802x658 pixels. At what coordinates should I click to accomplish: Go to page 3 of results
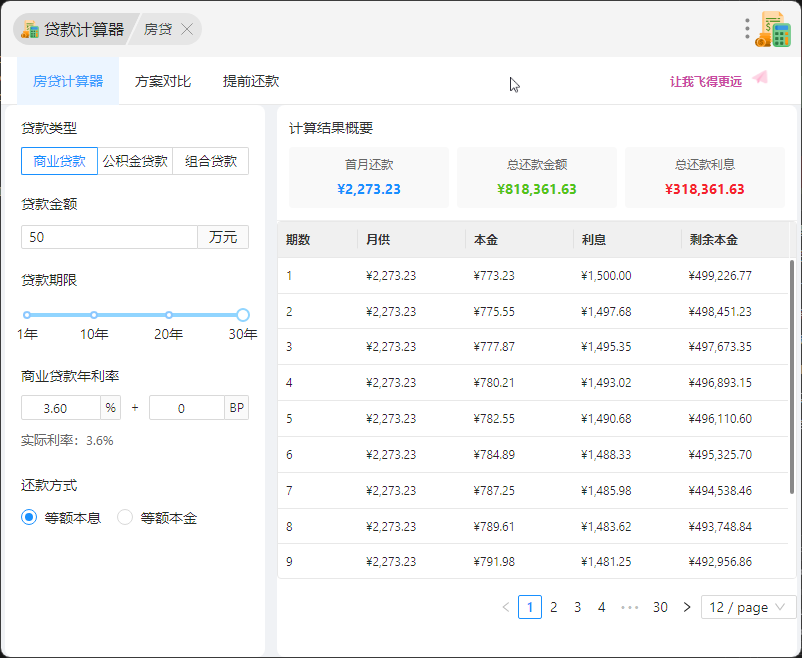click(x=577, y=607)
